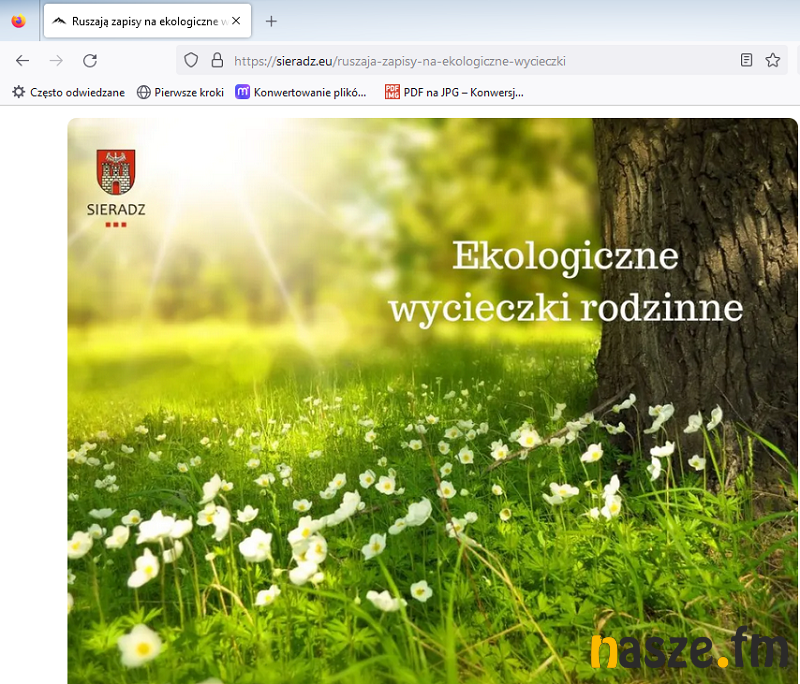Go back to the previous page

[x=22, y=60]
